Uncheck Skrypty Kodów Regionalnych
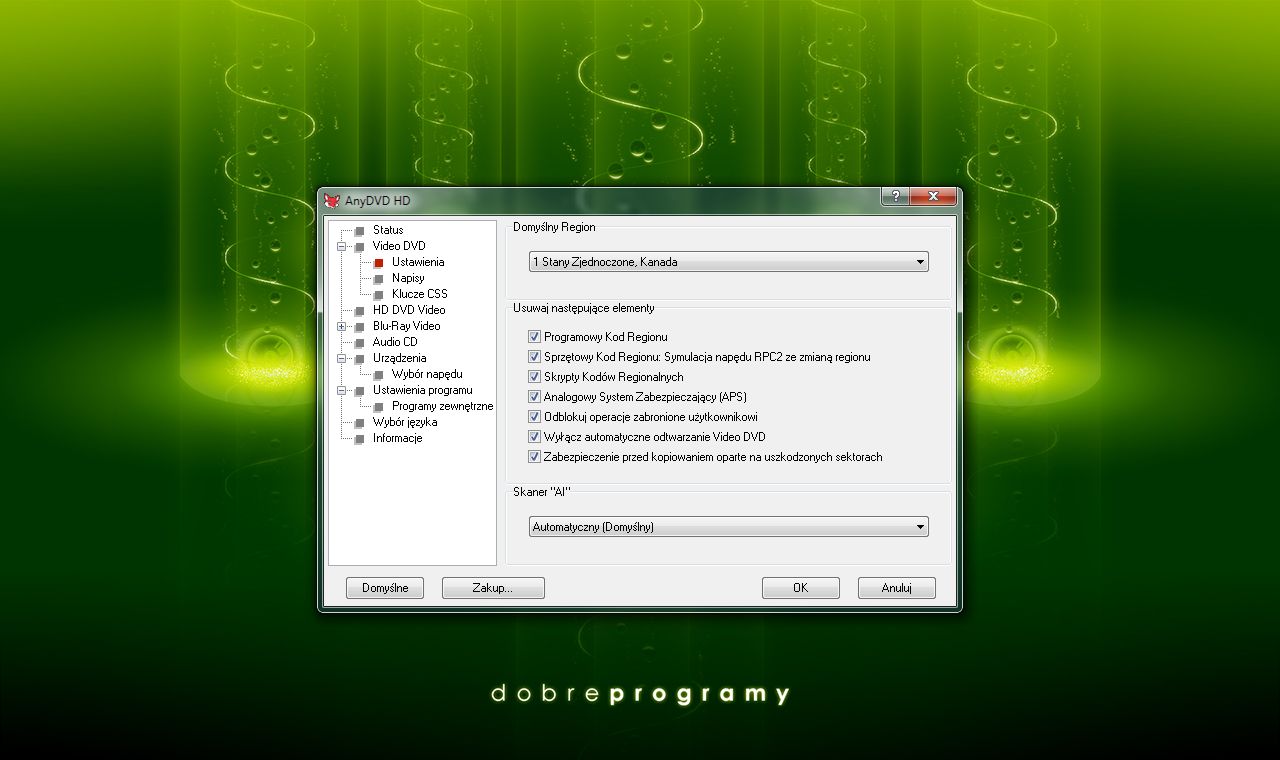This screenshot has width=1280, height=760. click(535, 377)
